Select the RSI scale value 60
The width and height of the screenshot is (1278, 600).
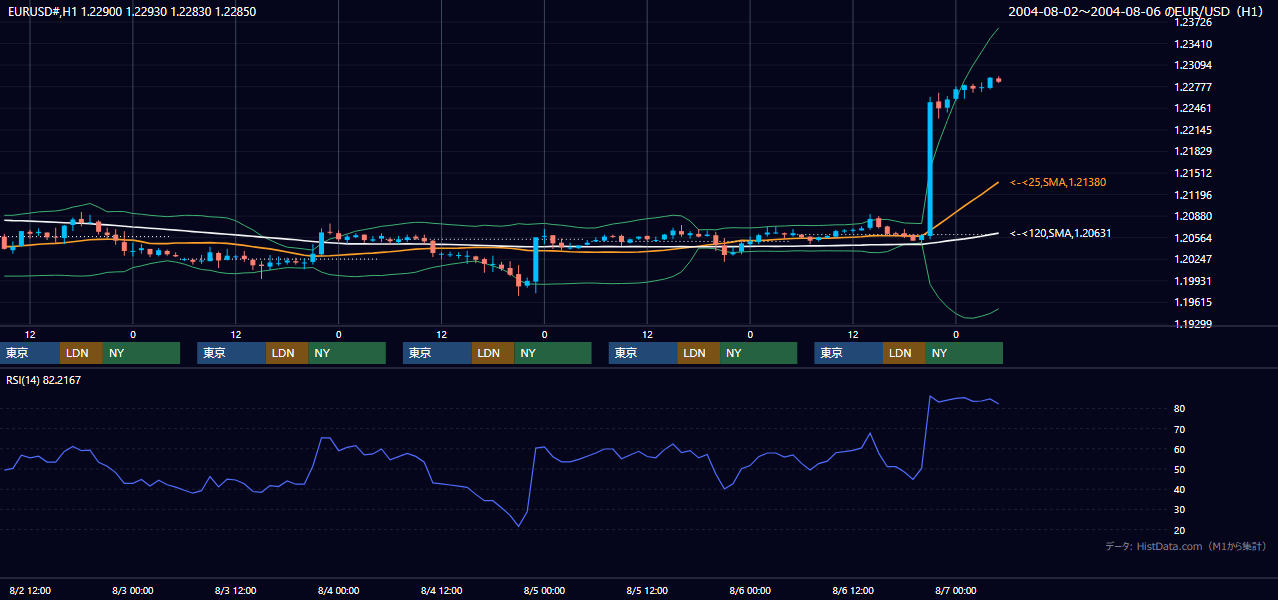point(1180,449)
